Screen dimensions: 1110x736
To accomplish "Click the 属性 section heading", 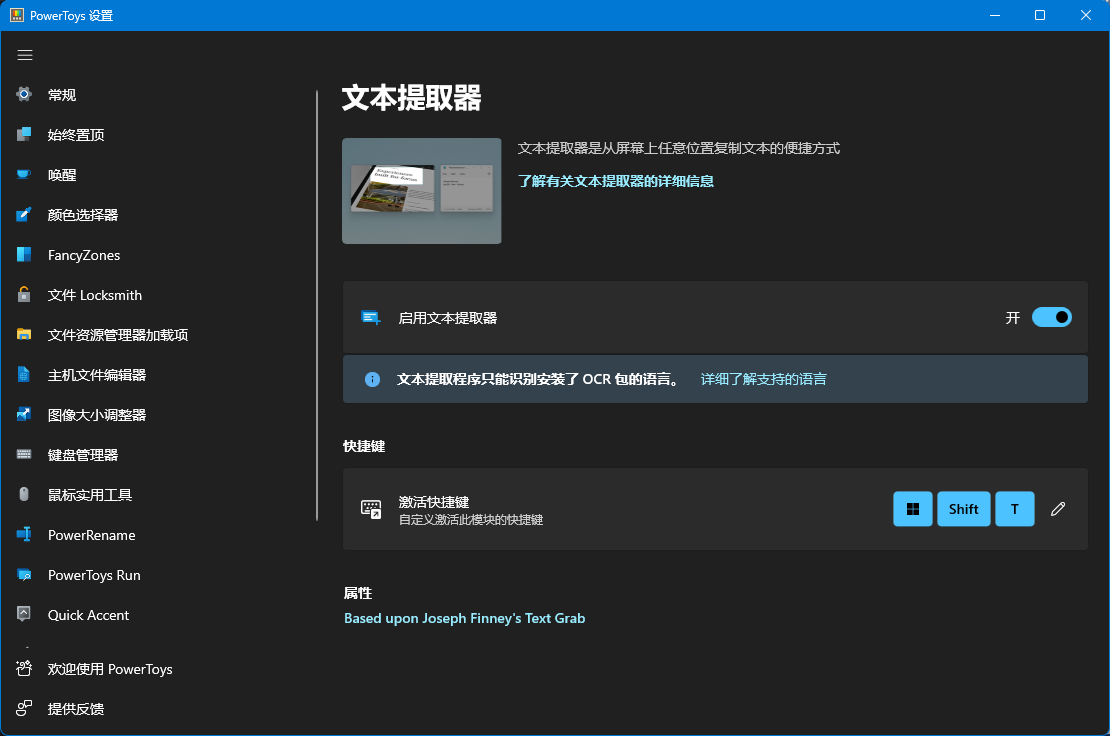I will point(357,593).
